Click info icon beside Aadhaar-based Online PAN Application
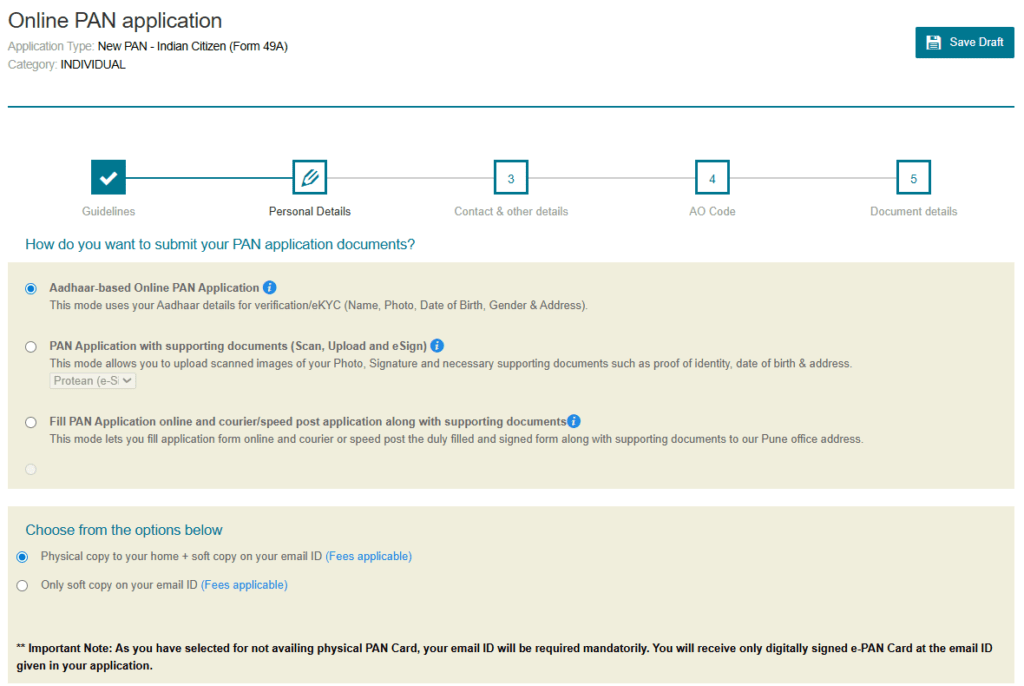 click(x=268, y=287)
